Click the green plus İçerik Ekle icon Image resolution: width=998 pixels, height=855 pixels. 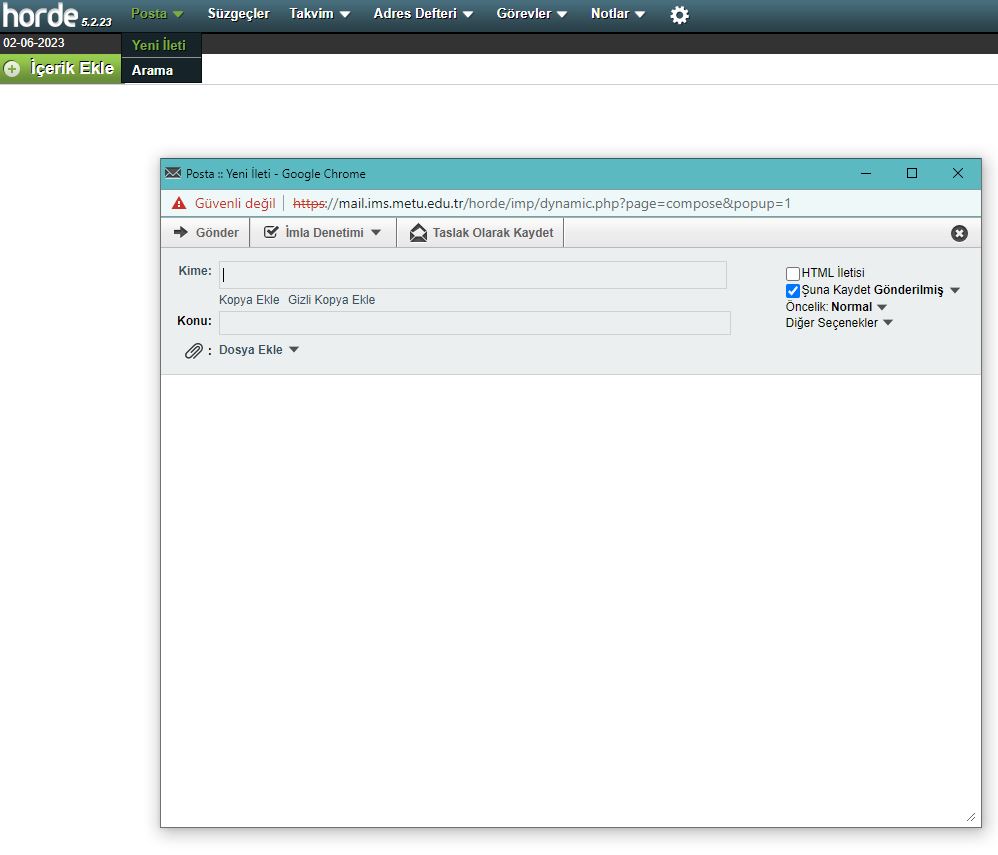(x=12, y=69)
